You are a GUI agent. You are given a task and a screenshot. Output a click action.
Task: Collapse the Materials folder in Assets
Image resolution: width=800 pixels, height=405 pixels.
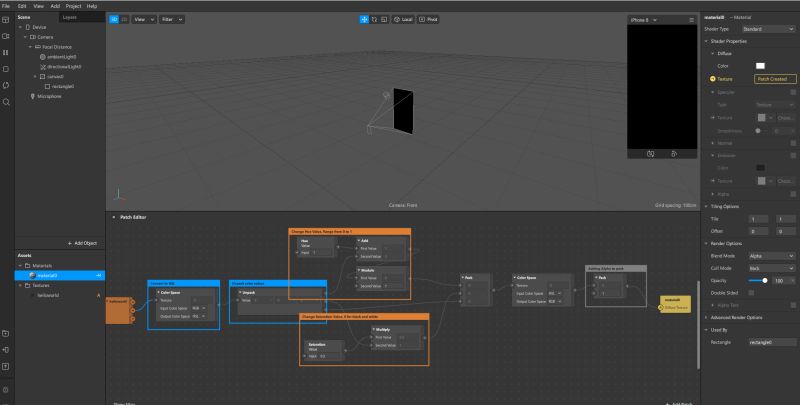pyautogui.click(x=20, y=266)
